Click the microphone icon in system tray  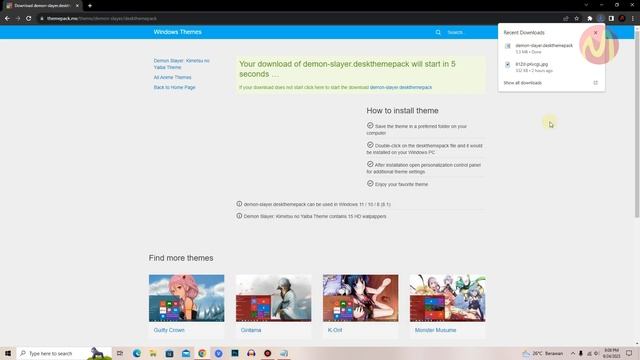[x=581, y=353]
